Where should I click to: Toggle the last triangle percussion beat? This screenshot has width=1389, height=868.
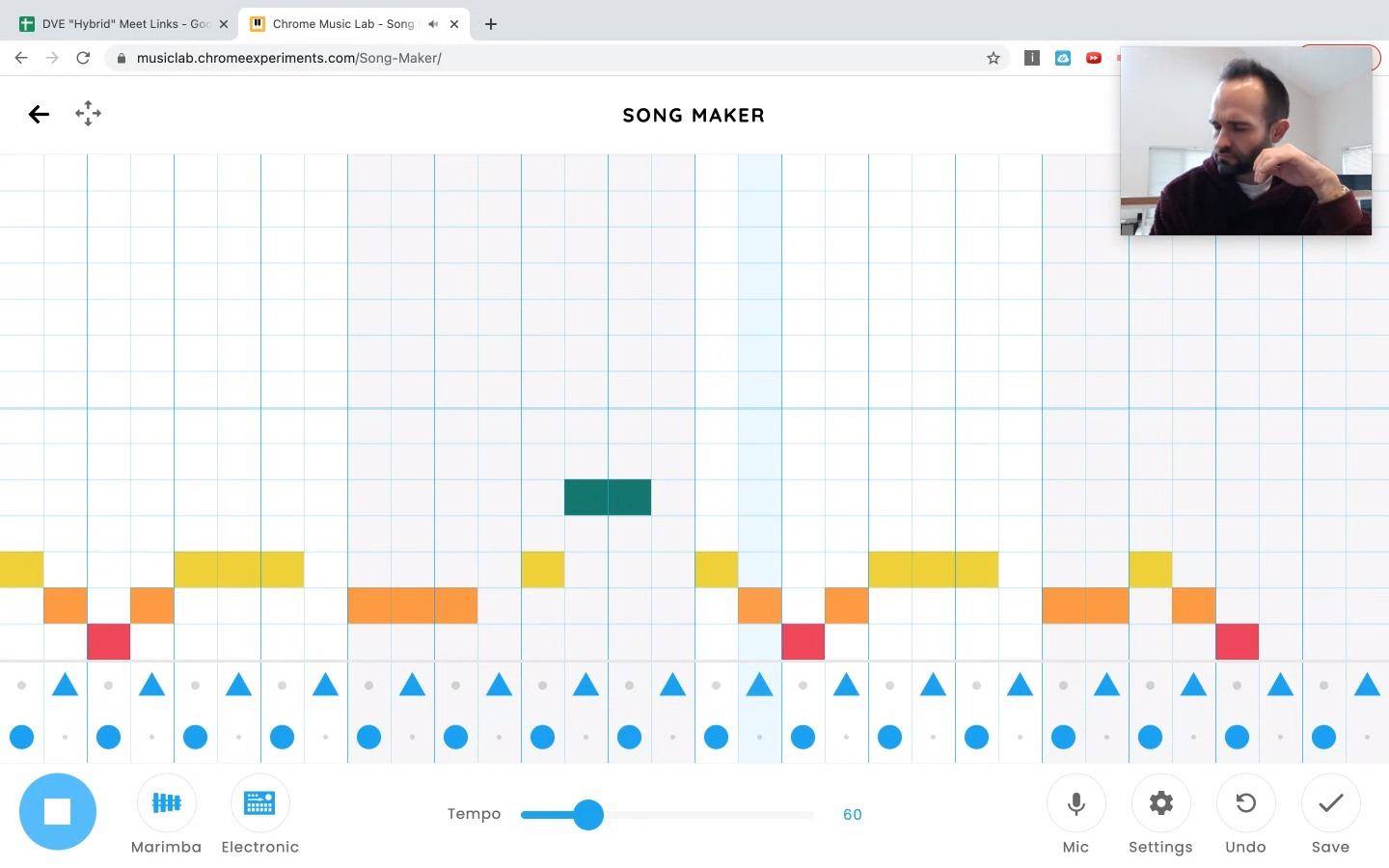pyautogui.click(x=1367, y=686)
